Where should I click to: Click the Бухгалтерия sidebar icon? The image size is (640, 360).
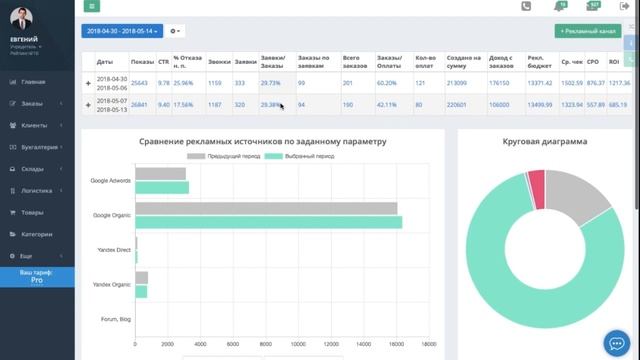[x=13, y=147]
